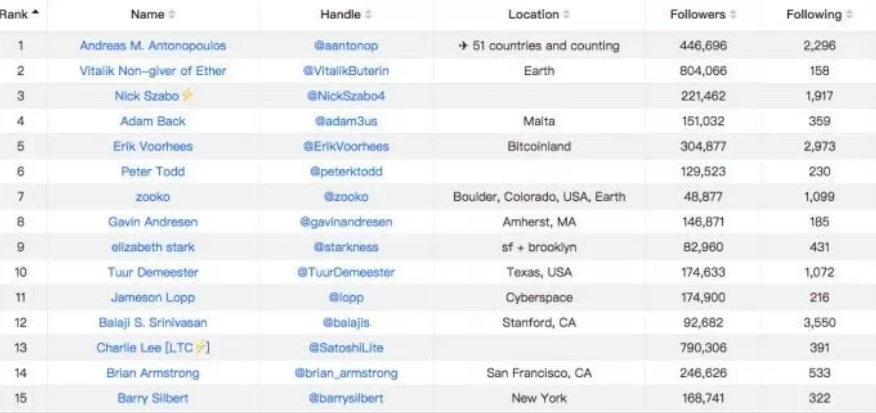Open the @lopp handle link

pyautogui.click(x=346, y=298)
